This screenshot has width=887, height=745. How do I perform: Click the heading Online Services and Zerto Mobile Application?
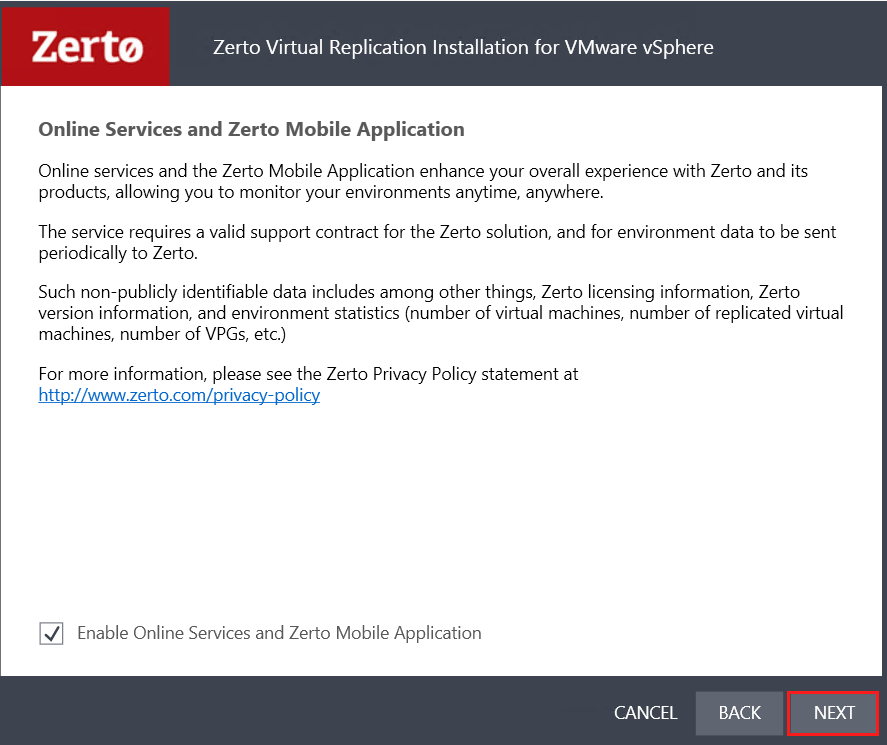click(251, 129)
